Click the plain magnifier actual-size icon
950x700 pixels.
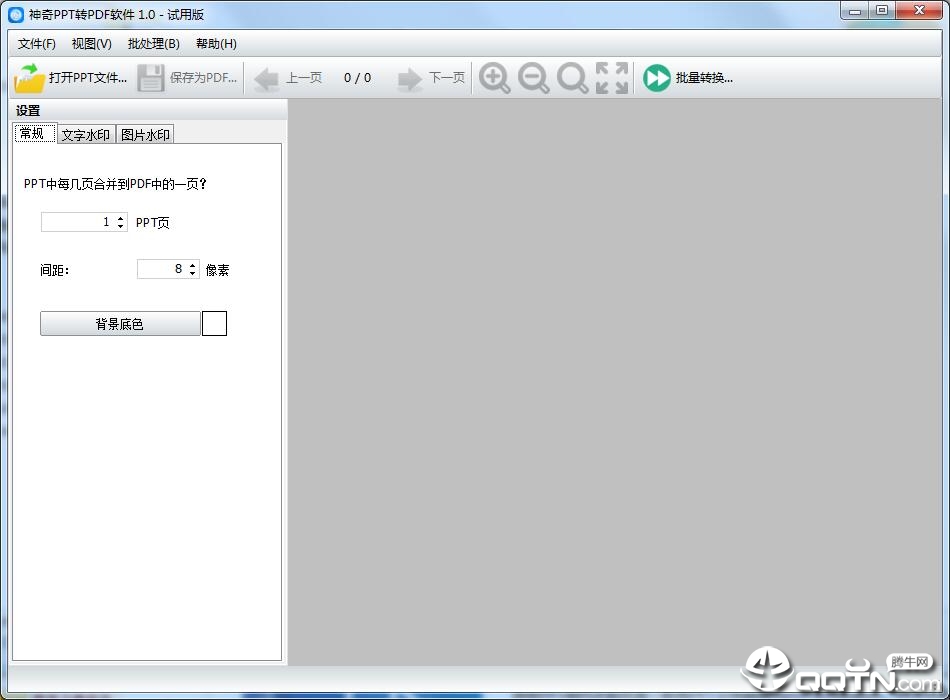[x=573, y=78]
